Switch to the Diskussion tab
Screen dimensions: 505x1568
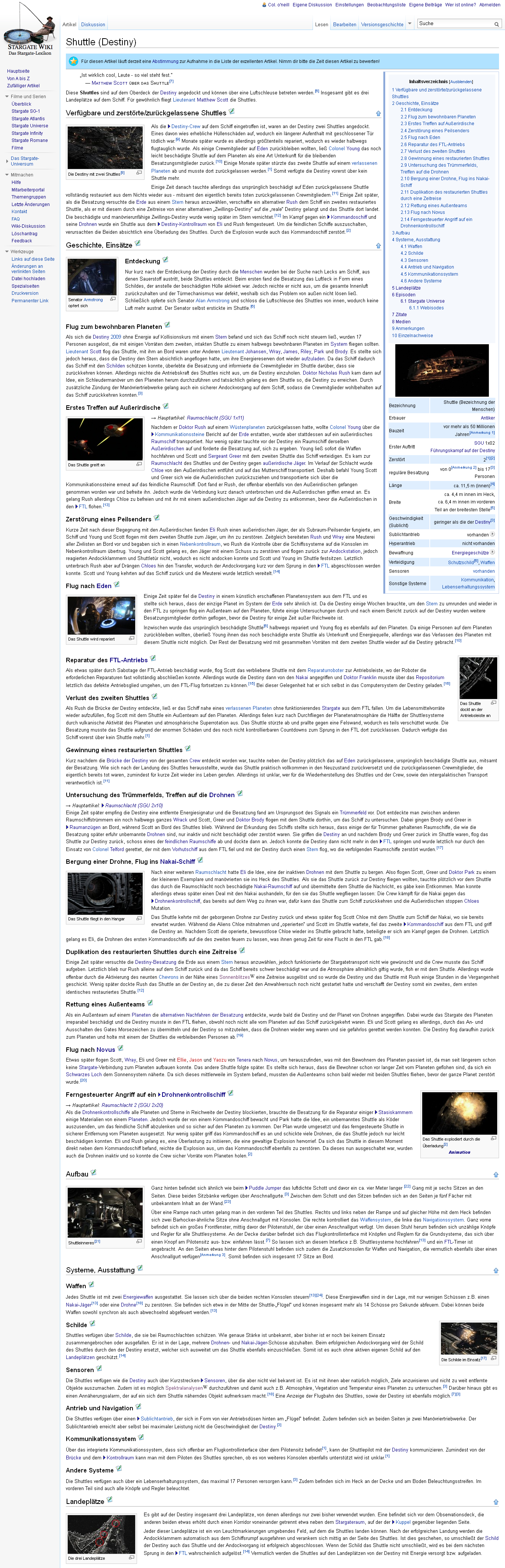[x=93, y=25]
